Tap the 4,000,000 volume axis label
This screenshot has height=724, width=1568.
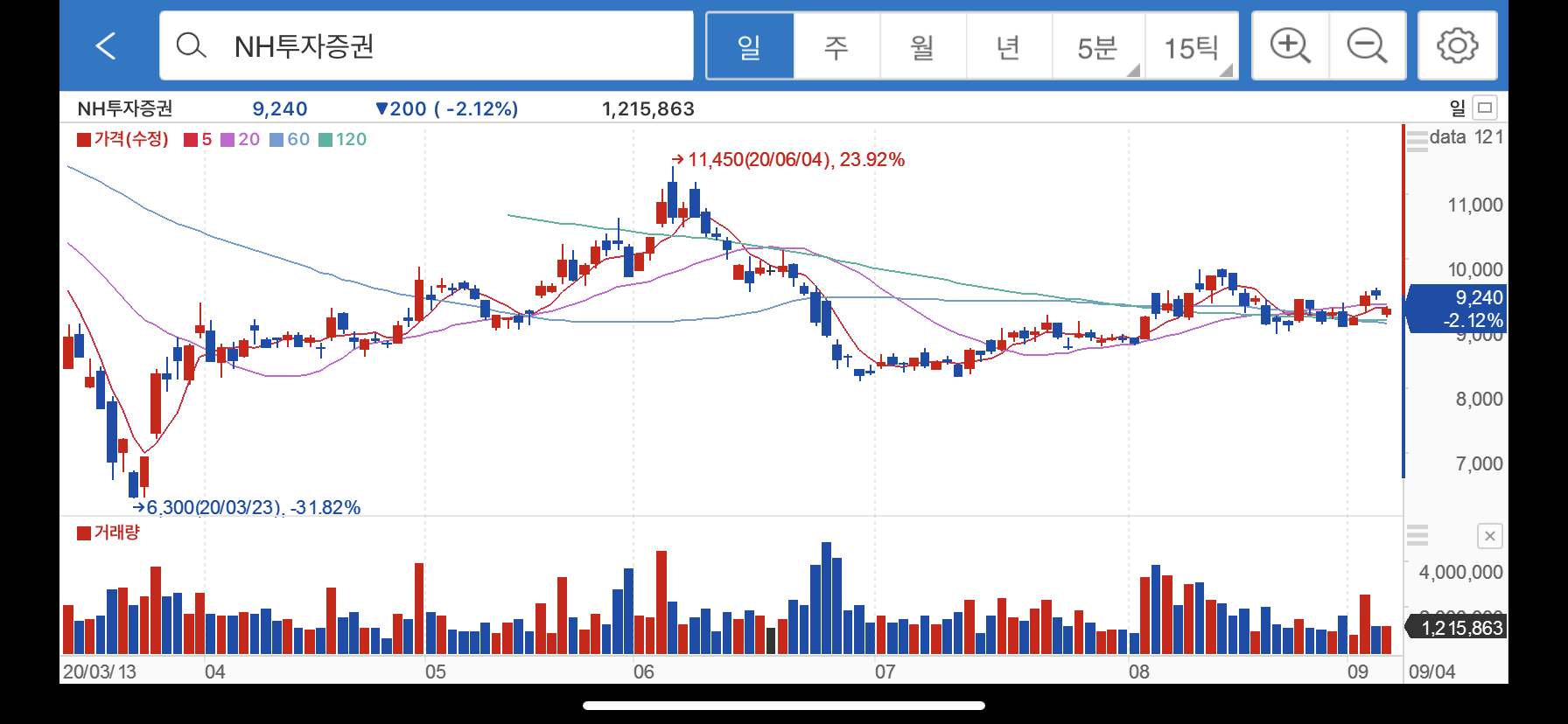pos(1461,572)
